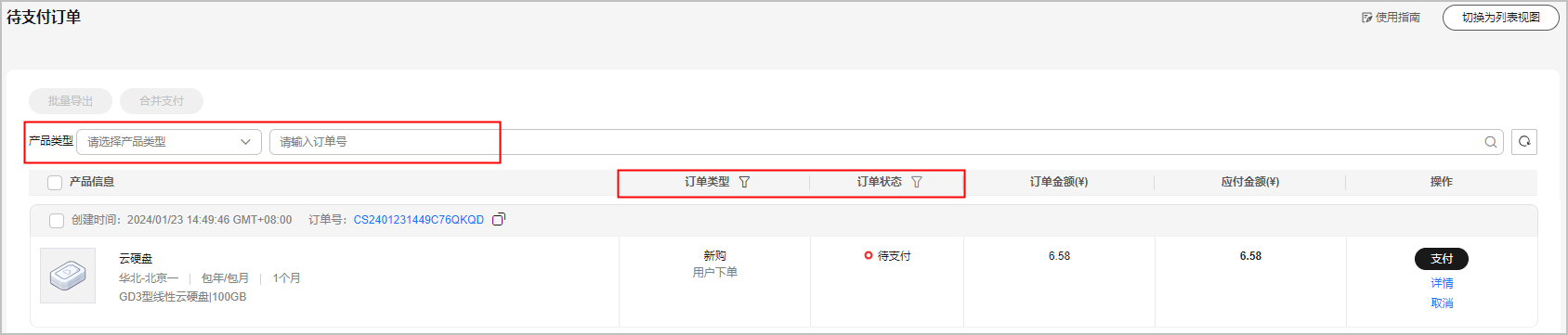The image size is (1568, 335).
Task: Check the order row checkbox beside 创建时间
Action: pos(57,221)
